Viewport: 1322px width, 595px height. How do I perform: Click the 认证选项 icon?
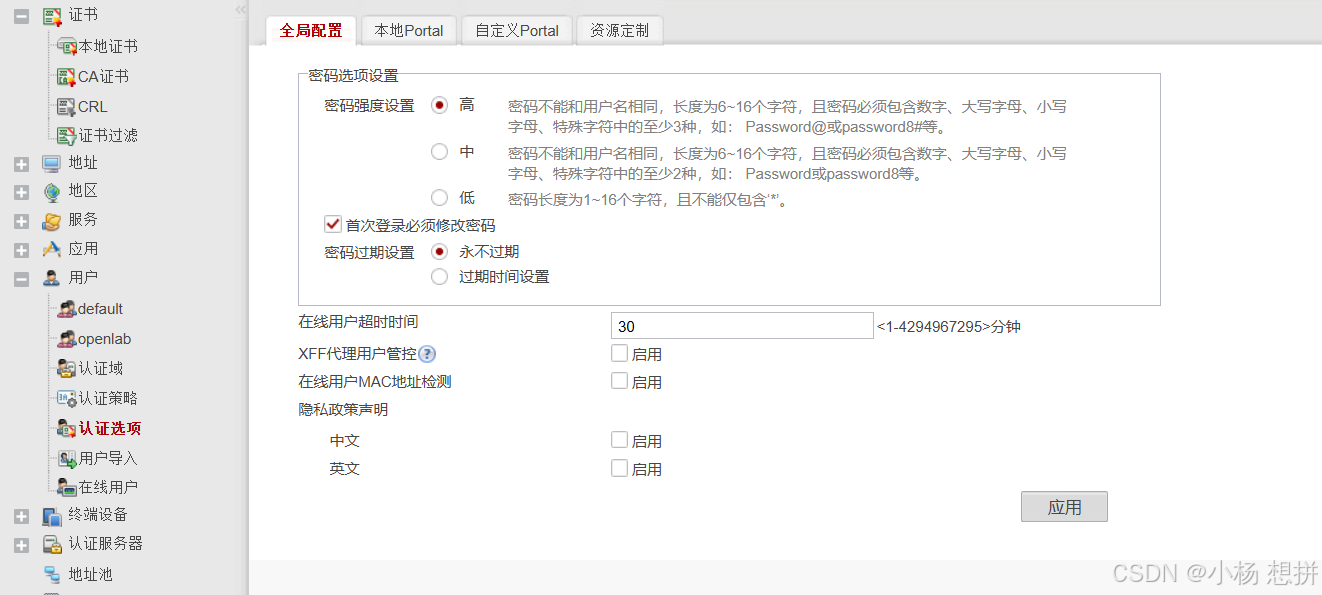click(67, 428)
